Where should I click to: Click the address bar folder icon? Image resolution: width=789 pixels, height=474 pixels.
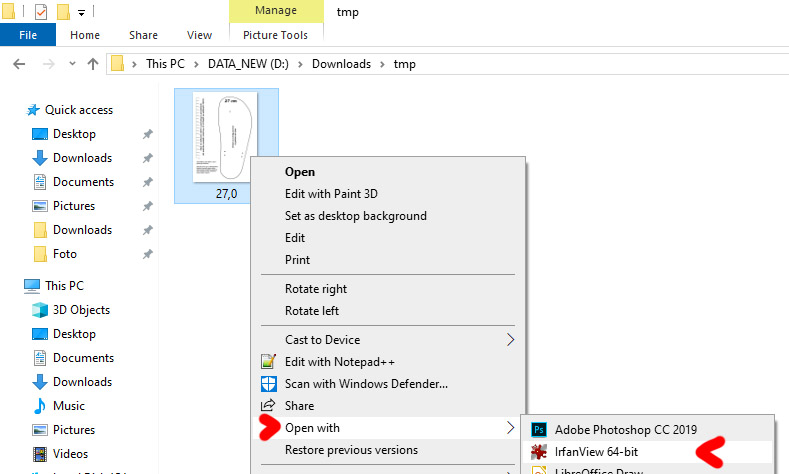click(117, 64)
